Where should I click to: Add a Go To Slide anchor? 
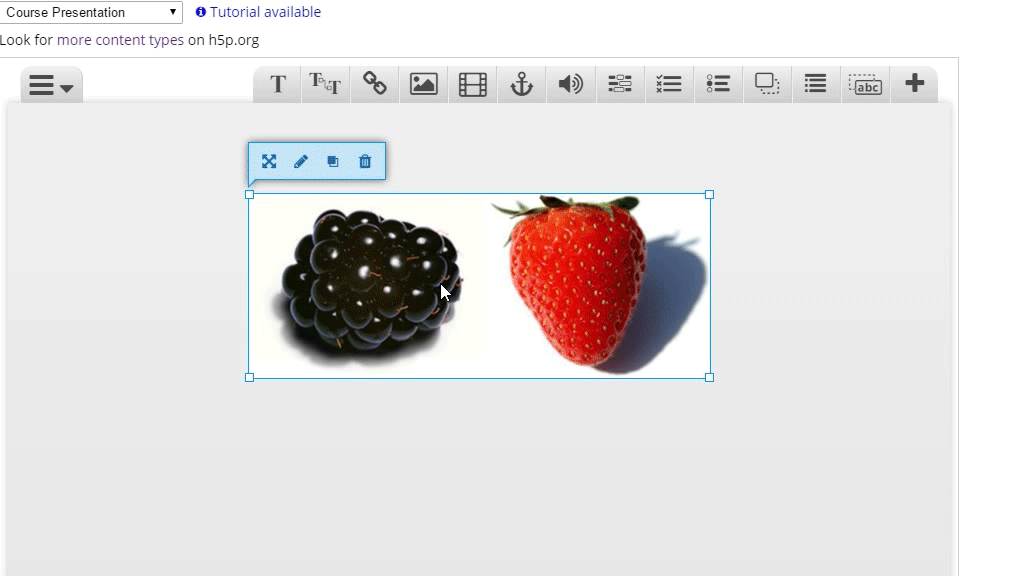click(522, 84)
